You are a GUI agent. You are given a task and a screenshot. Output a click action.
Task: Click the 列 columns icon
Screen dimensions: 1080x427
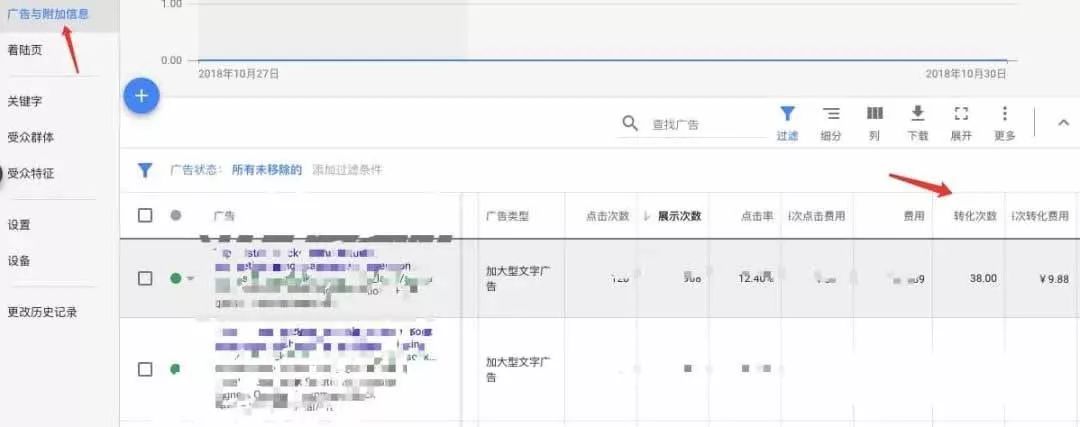coord(874,114)
